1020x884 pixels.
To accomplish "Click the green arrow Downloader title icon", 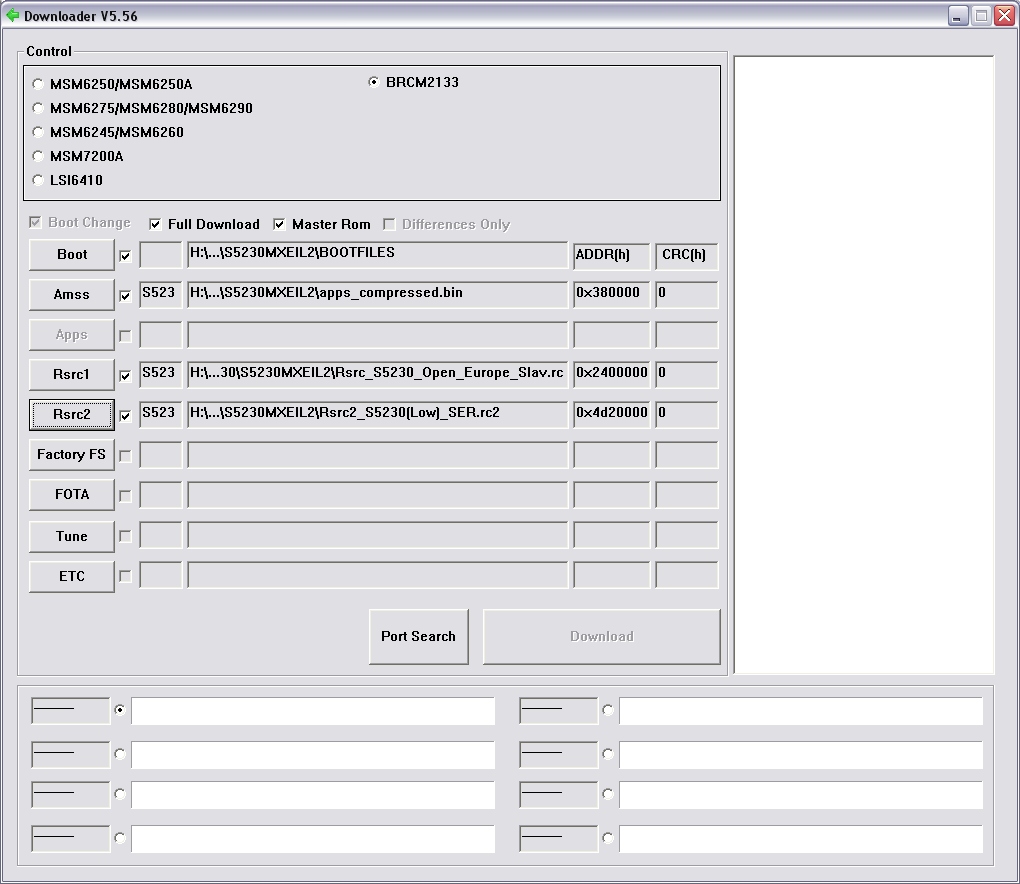I will (12, 15).
